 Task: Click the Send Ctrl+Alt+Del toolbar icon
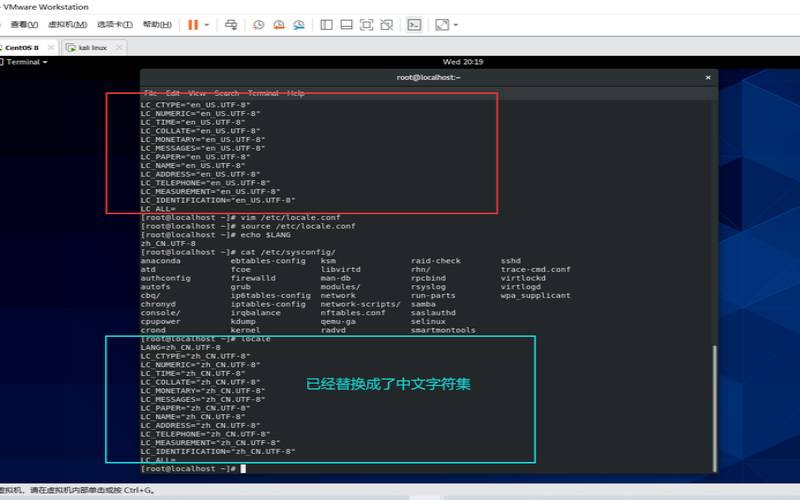[x=231, y=24]
